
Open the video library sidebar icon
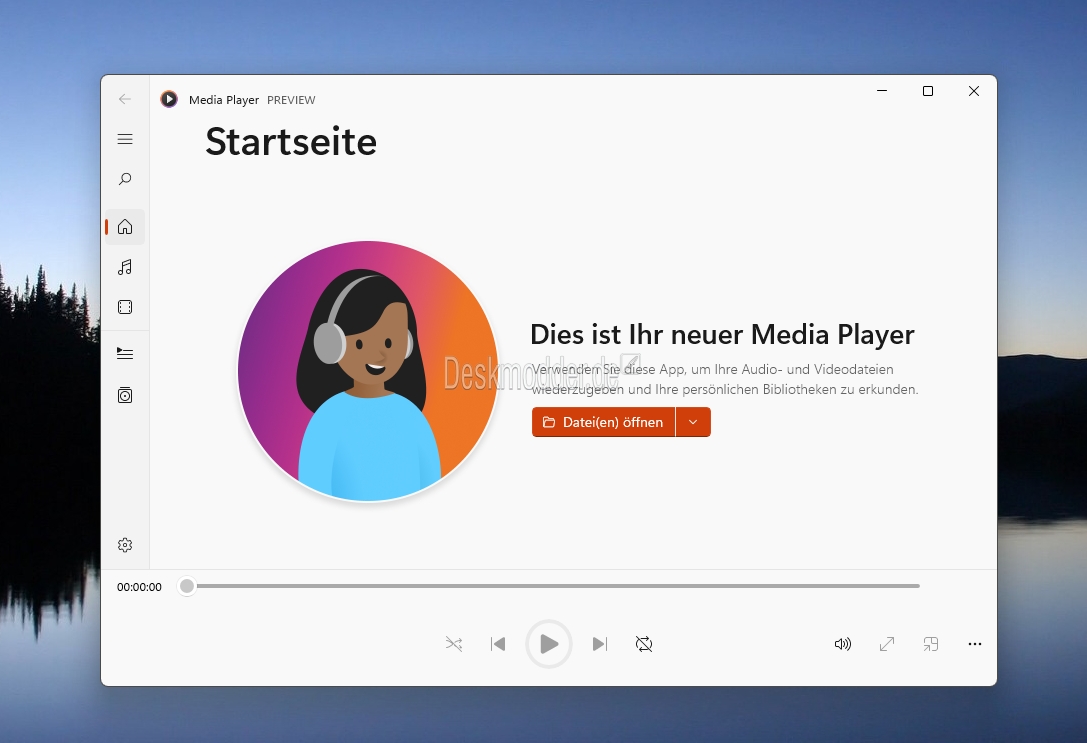[125, 307]
